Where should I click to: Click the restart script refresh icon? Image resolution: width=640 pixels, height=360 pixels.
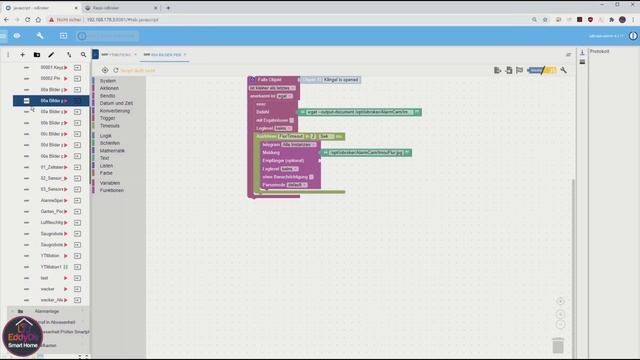[x=116, y=70]
